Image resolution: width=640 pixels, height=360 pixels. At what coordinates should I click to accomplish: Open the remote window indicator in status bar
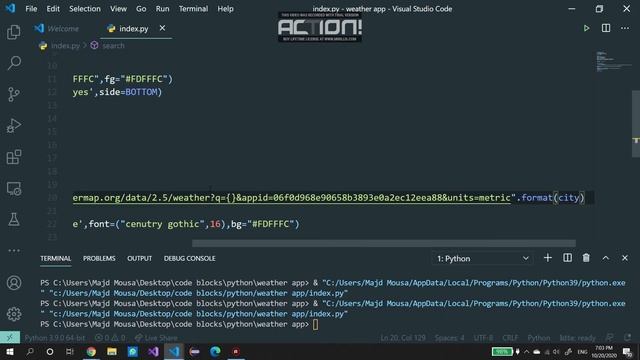point(10,338)
